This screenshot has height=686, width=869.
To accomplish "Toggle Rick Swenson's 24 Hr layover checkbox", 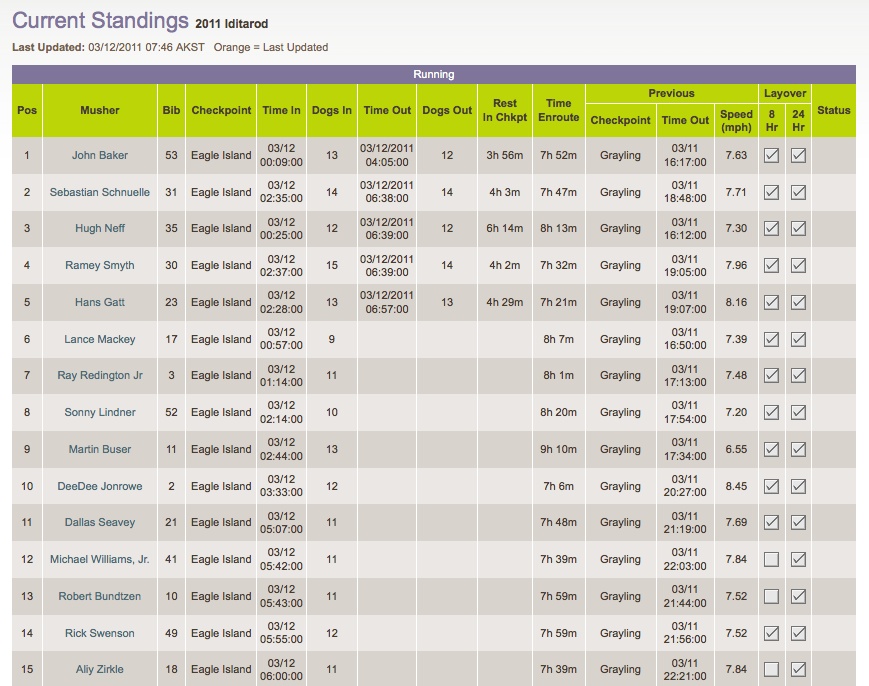I will pyautogui.click(x=798, y=633).
